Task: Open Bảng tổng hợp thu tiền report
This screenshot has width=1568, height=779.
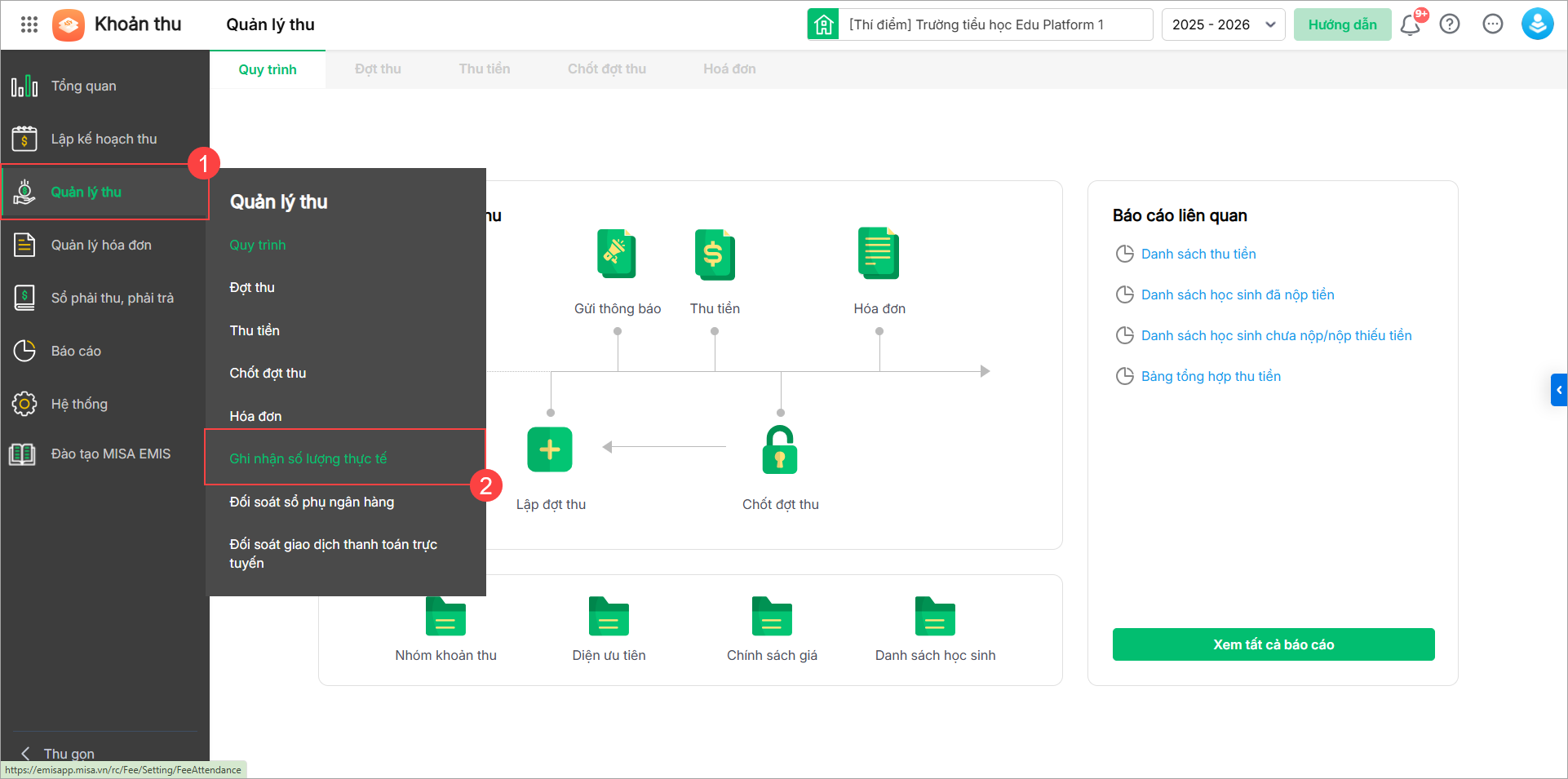Action: [1211, 376]
